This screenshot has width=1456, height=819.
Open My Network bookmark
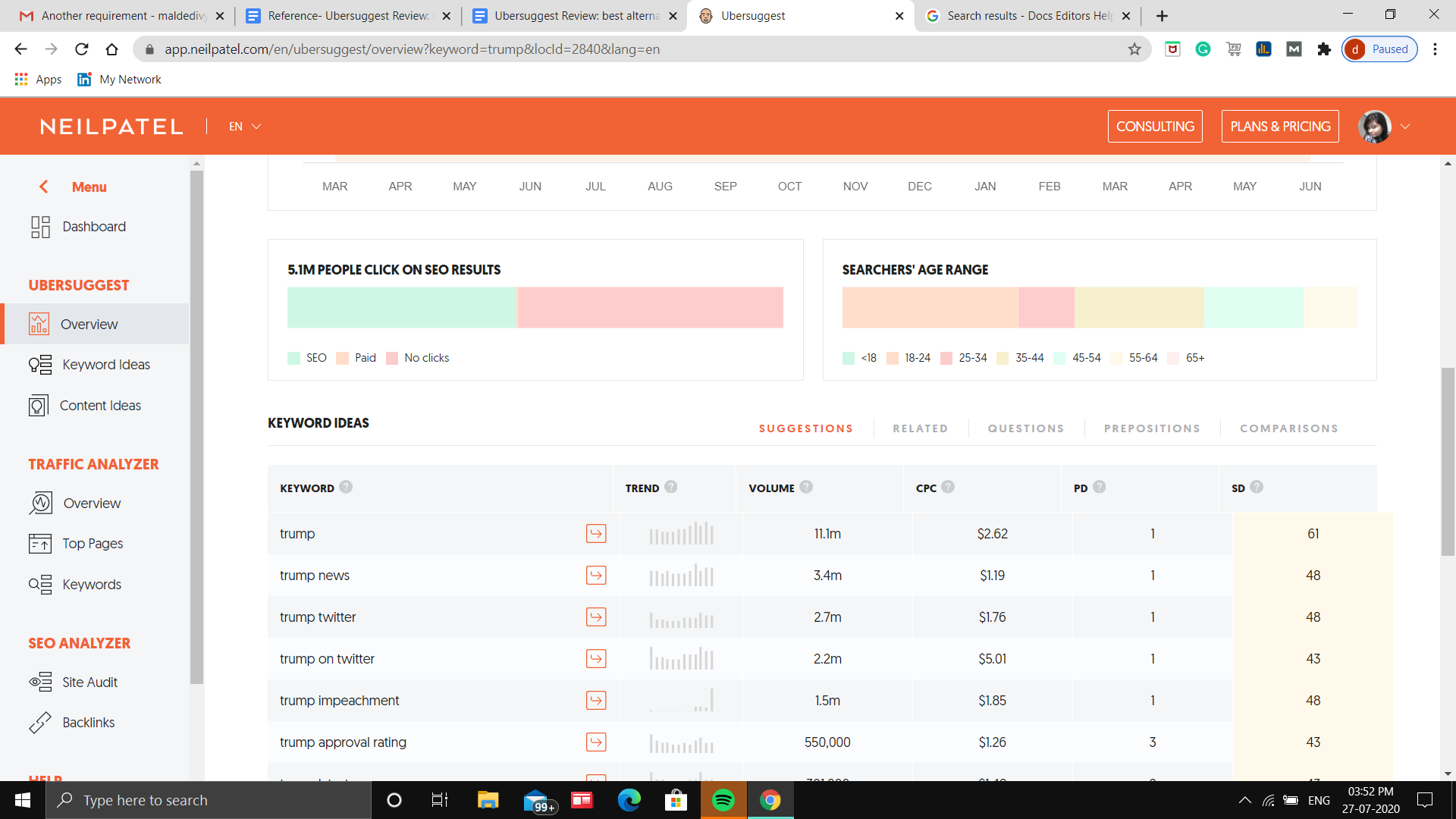coord(119,80)
